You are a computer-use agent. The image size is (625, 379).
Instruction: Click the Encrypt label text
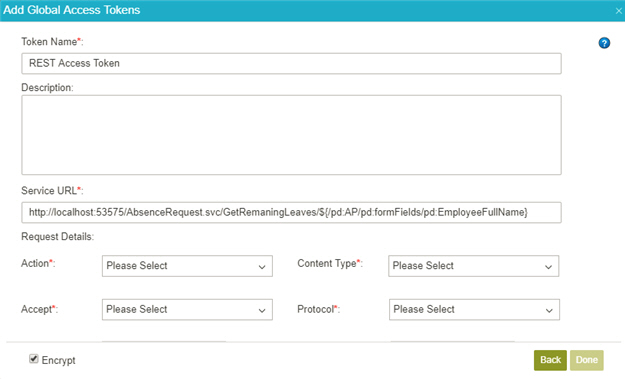click(59, 360)
